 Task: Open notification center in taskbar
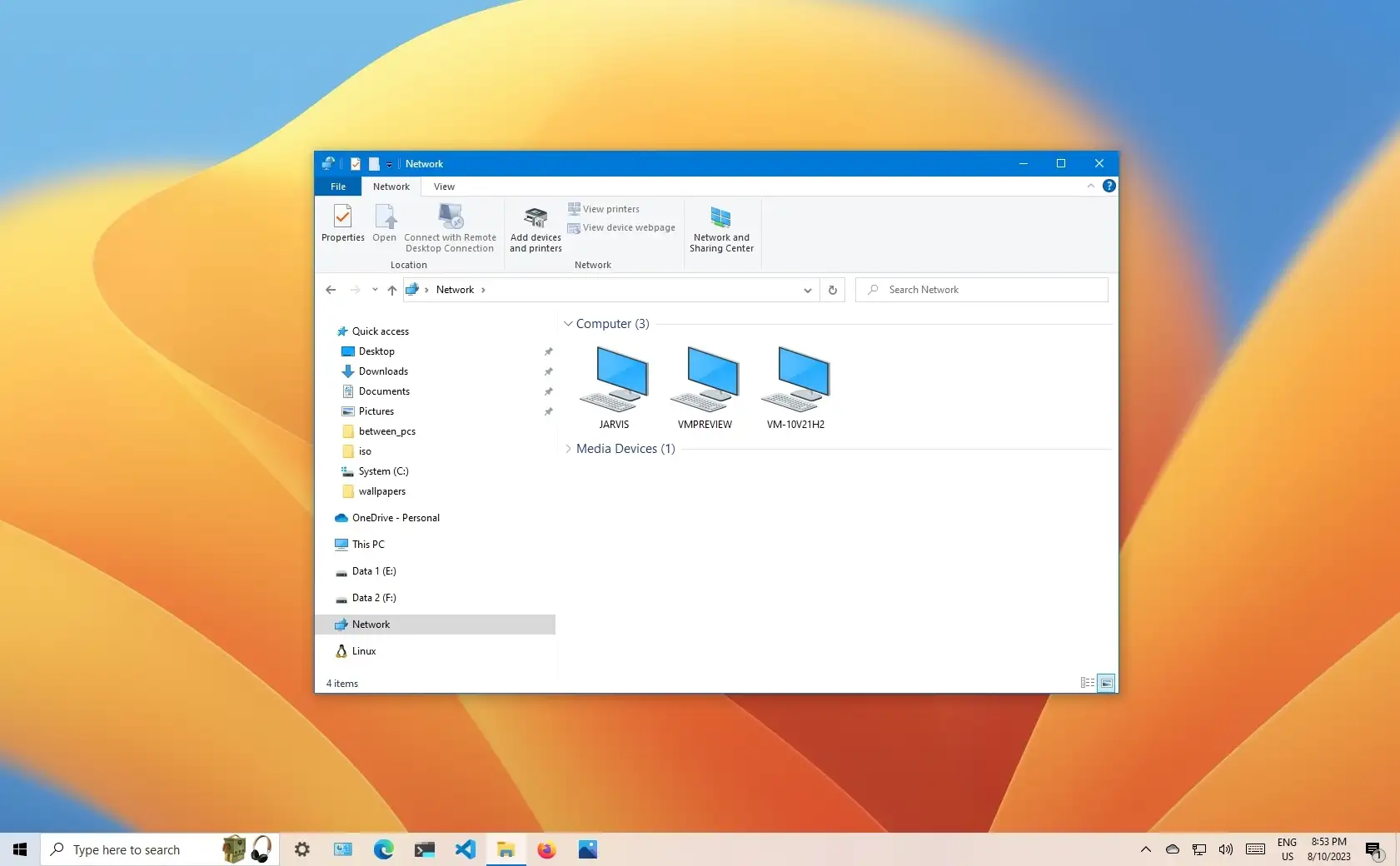click(x=1374, y=850)
